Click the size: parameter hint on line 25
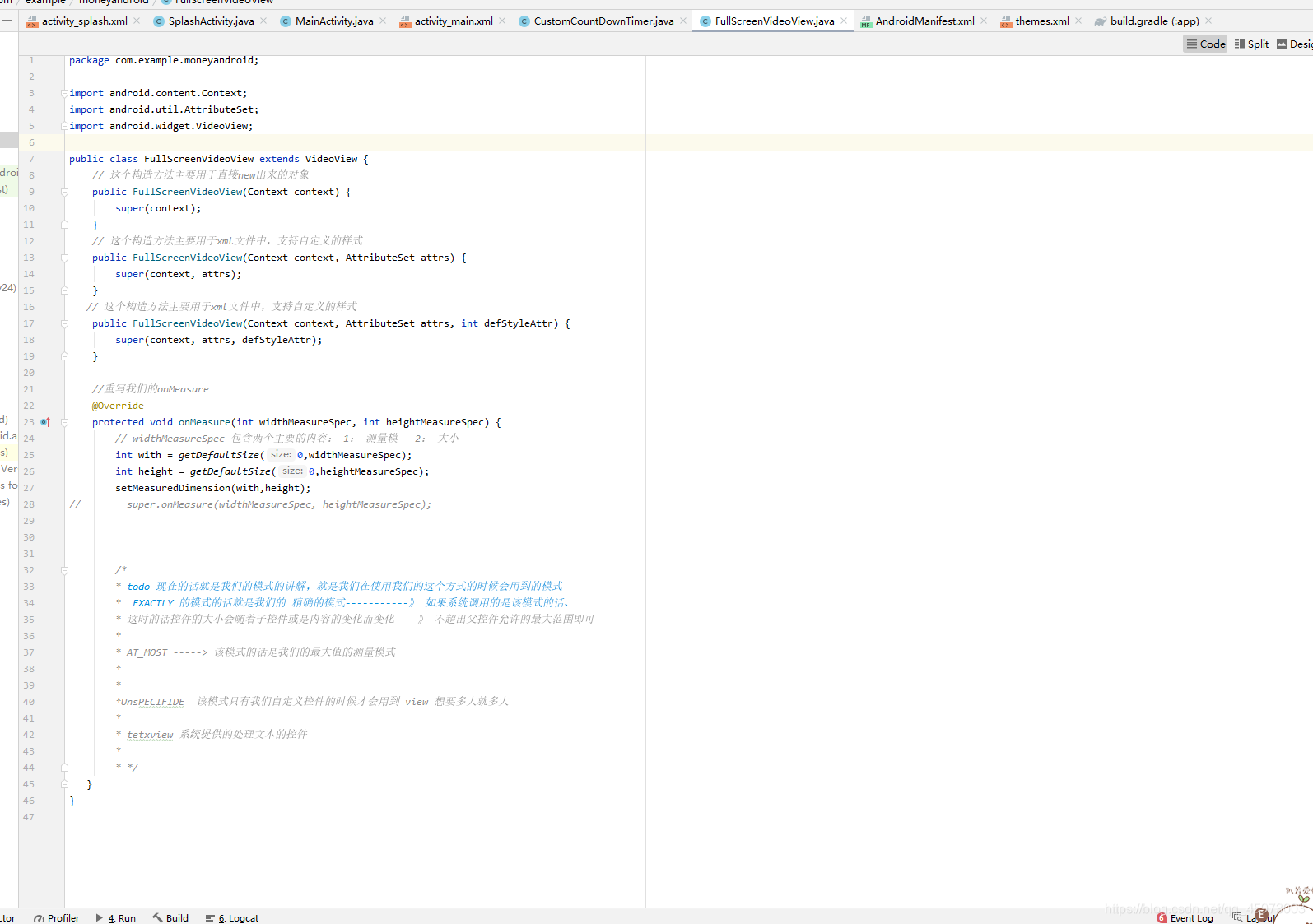Viewport: 1313px width, 924px height. click(281, 455)
